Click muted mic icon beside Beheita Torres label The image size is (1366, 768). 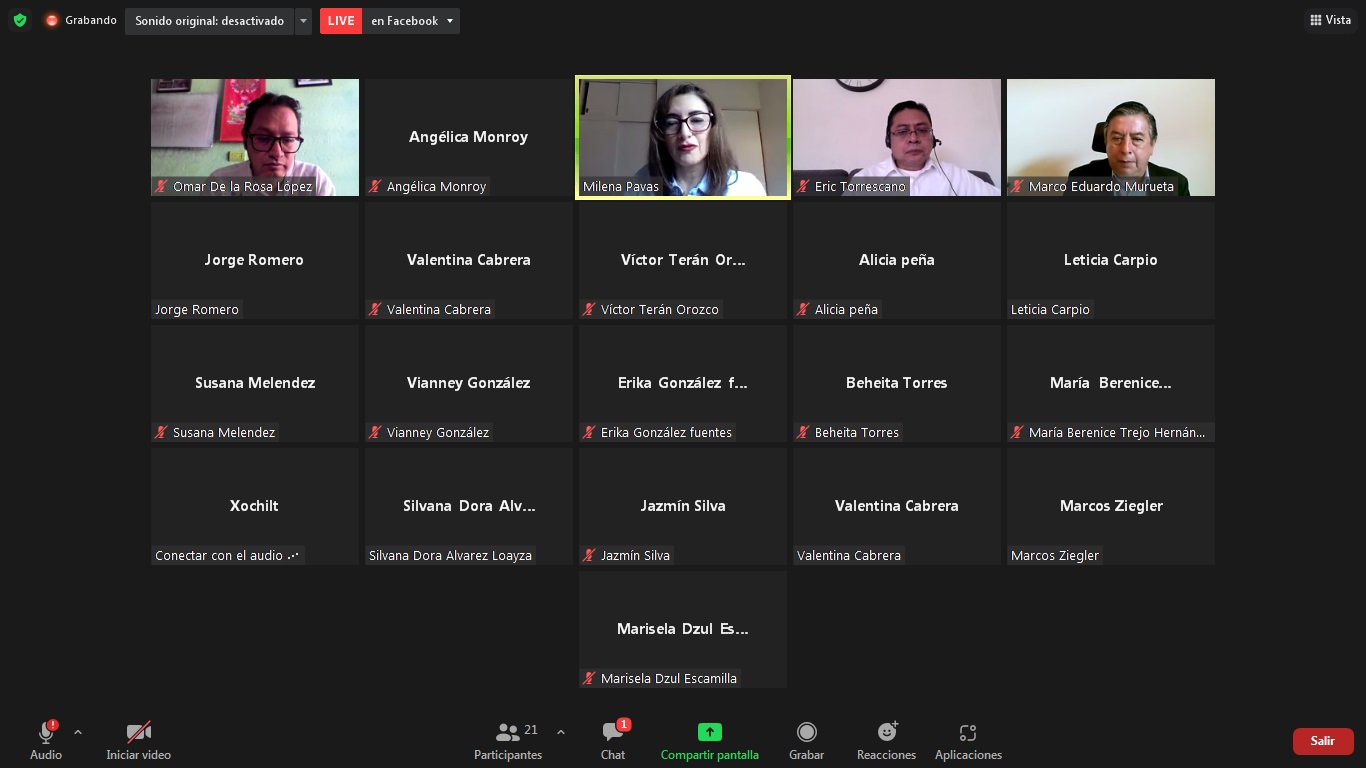[x=803, y=432]
